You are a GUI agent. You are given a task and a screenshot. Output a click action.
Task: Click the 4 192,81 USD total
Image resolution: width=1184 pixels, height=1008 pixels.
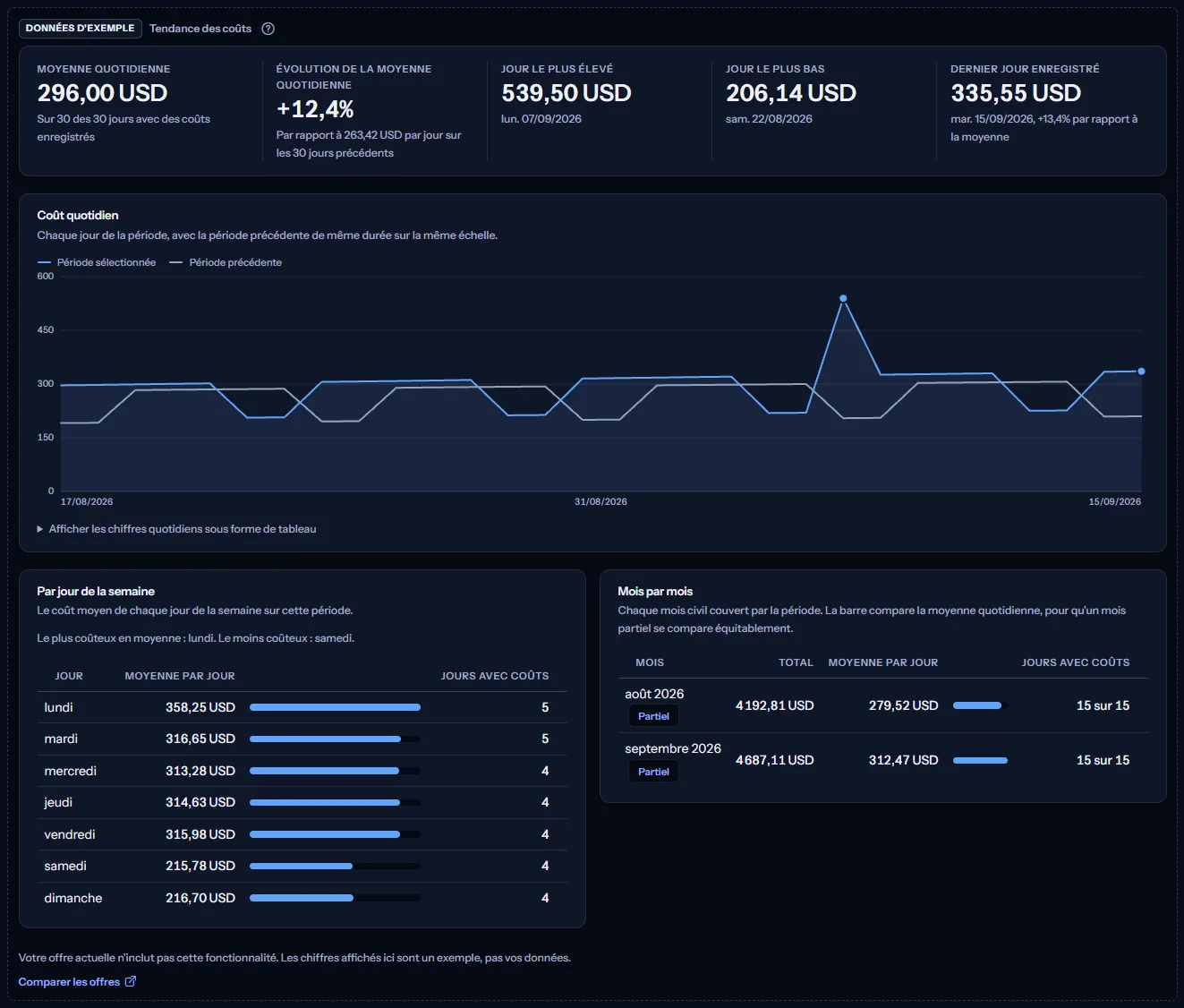click(x=775, y=705)
